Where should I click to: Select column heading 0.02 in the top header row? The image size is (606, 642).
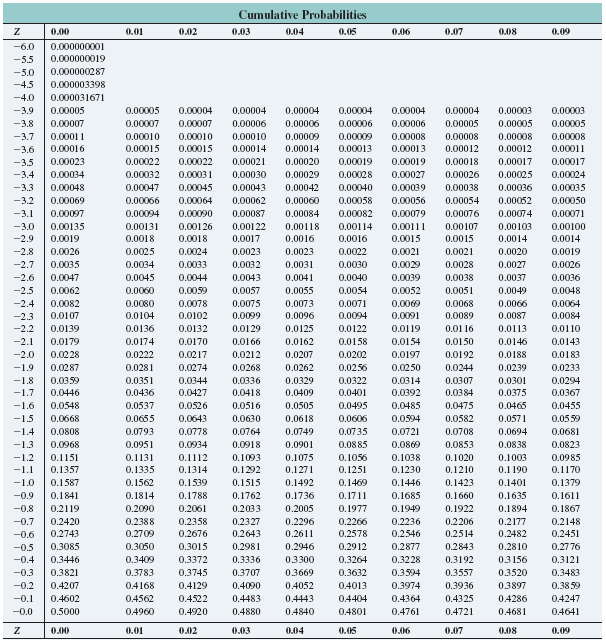(188, 32)
